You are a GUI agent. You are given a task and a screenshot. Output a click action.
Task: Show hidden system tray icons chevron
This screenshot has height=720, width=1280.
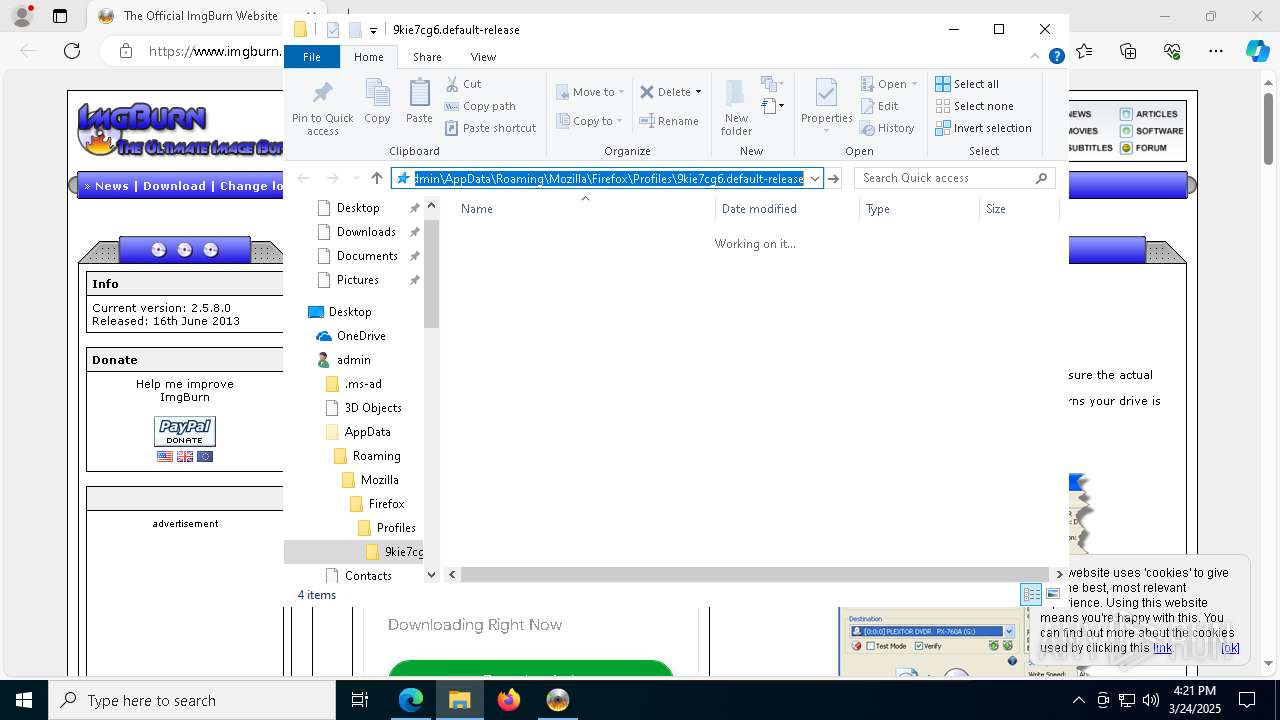(1078, 700)
